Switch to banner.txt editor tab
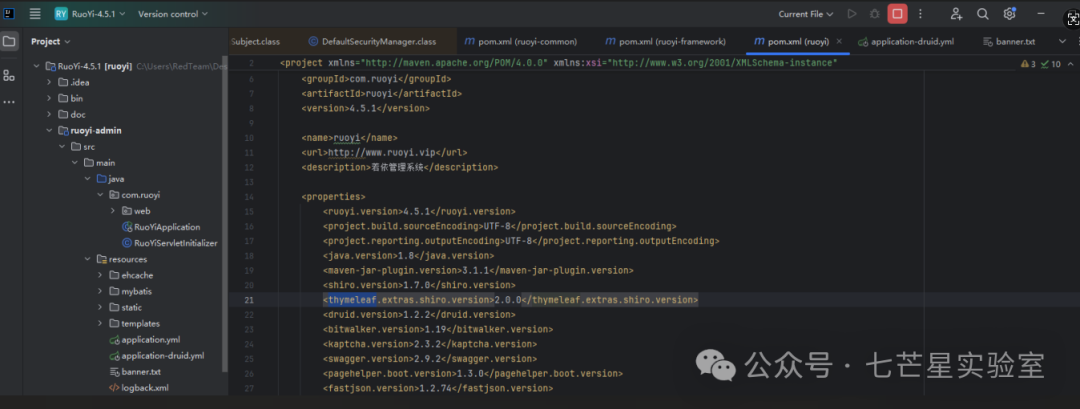The image size is (1080, 409). pyautogui.click(x=1009, y=41)
